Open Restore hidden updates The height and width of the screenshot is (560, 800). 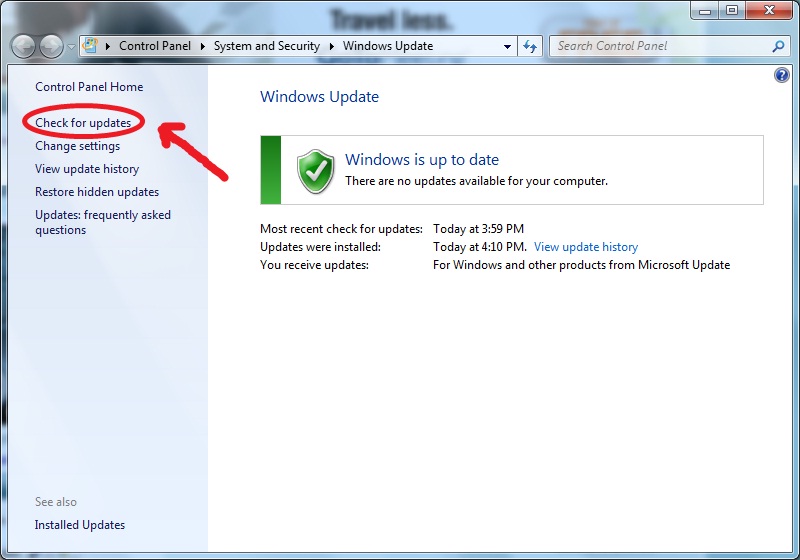tap(97, 192)
